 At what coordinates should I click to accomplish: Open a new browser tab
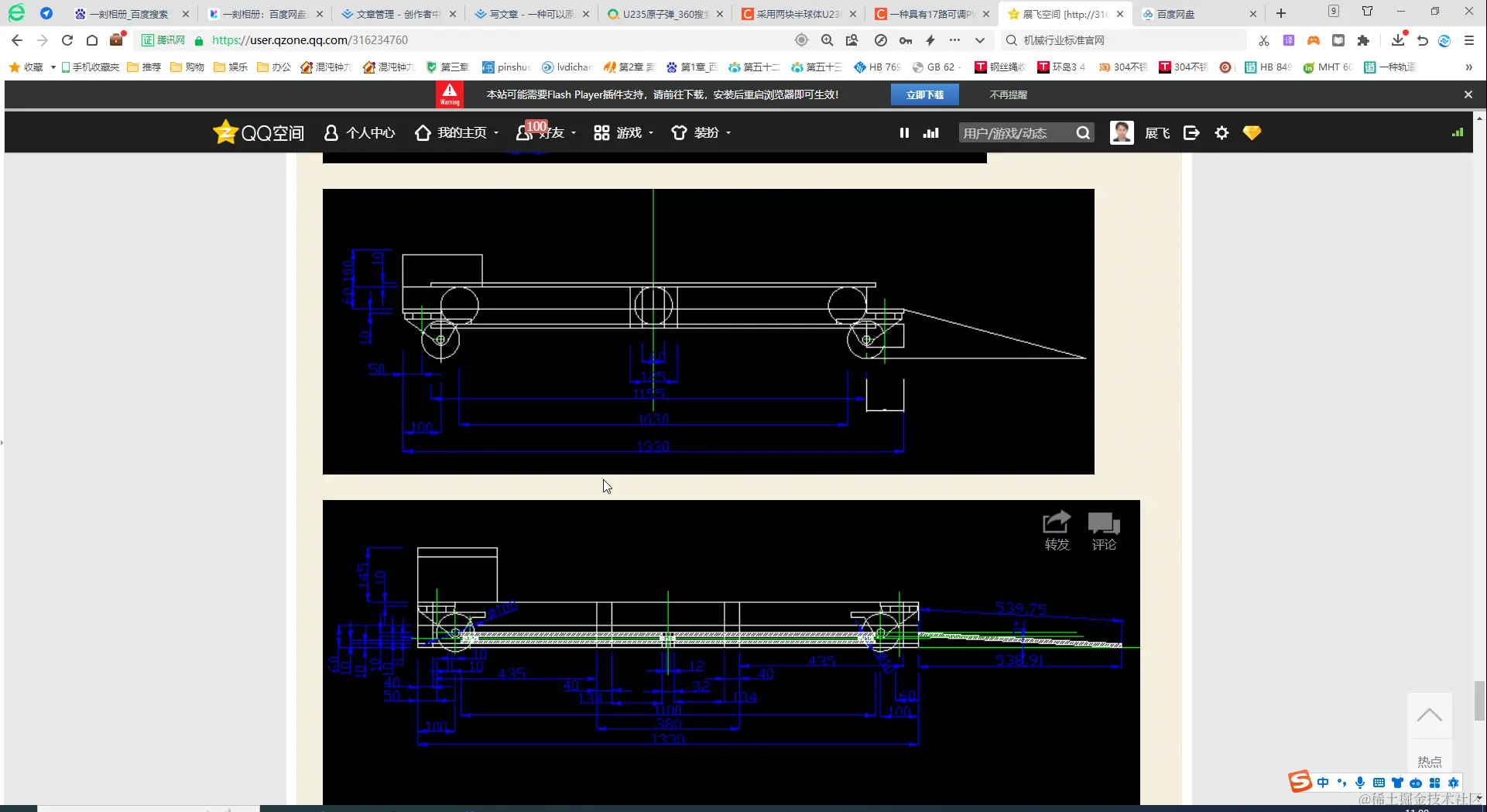[x=1281, y=13]
